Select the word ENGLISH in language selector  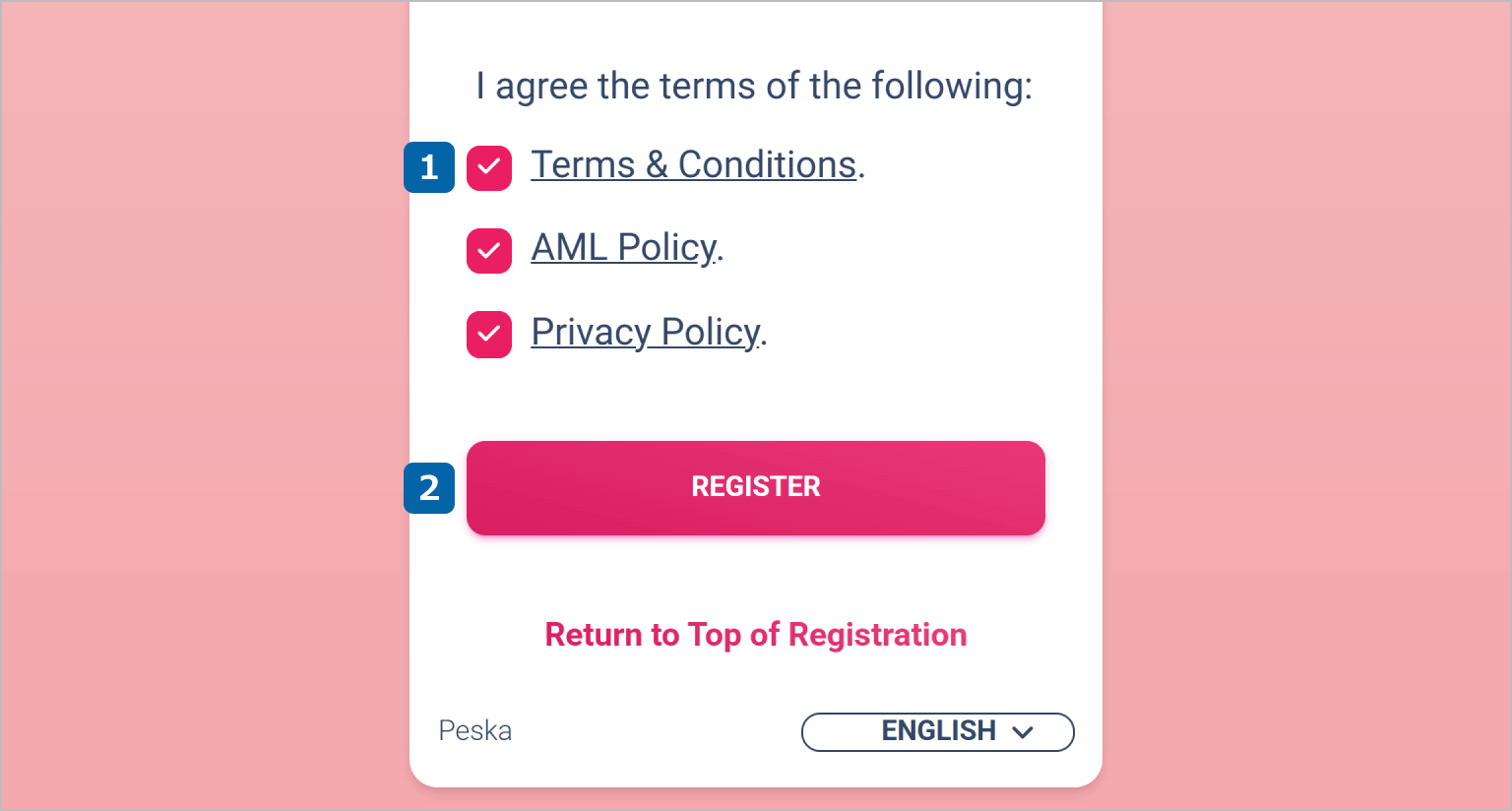938,731
